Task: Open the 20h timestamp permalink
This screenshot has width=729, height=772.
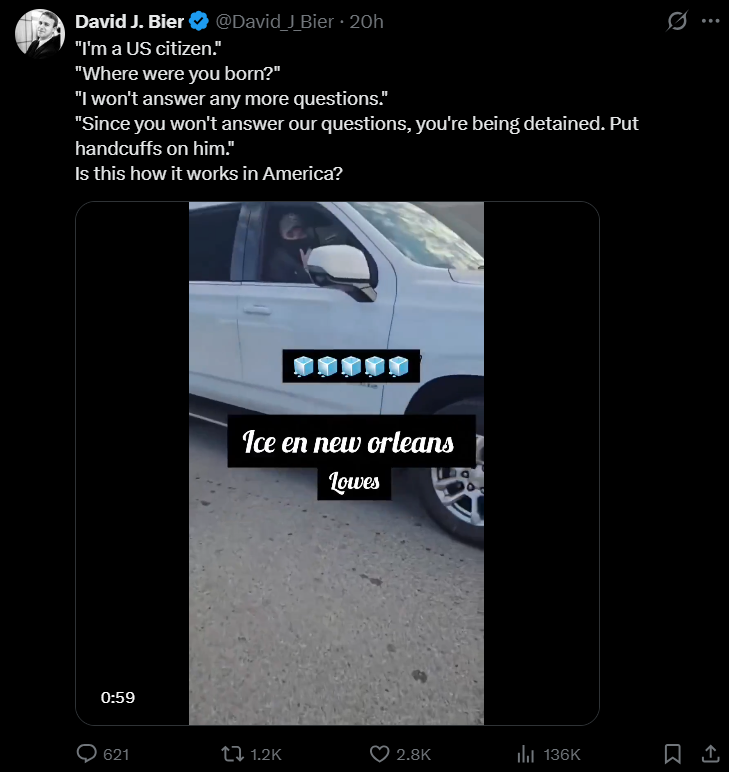Action: pyautogui.click(x=366, y=22)
